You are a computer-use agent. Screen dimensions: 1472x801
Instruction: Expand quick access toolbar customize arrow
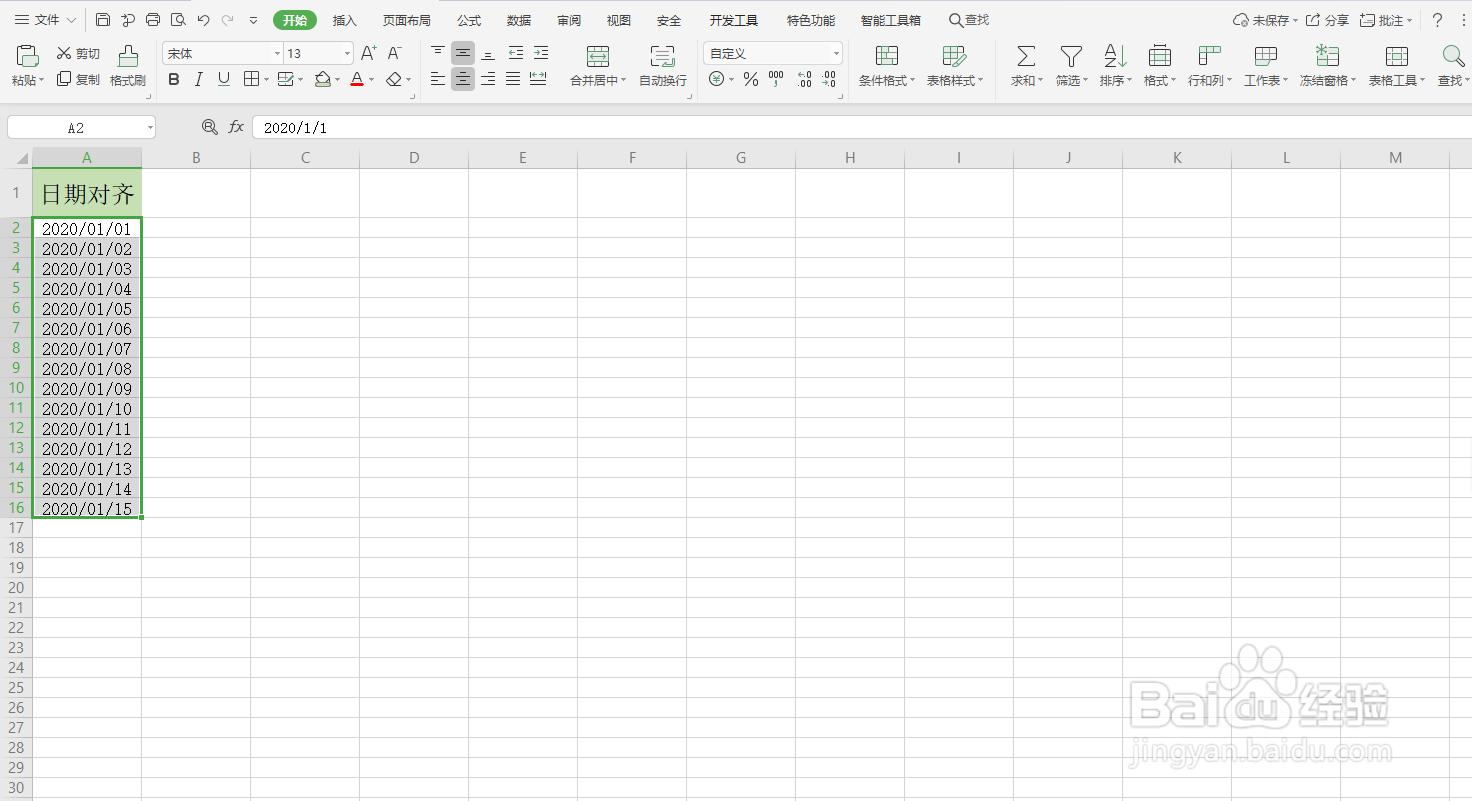point(253,20)
